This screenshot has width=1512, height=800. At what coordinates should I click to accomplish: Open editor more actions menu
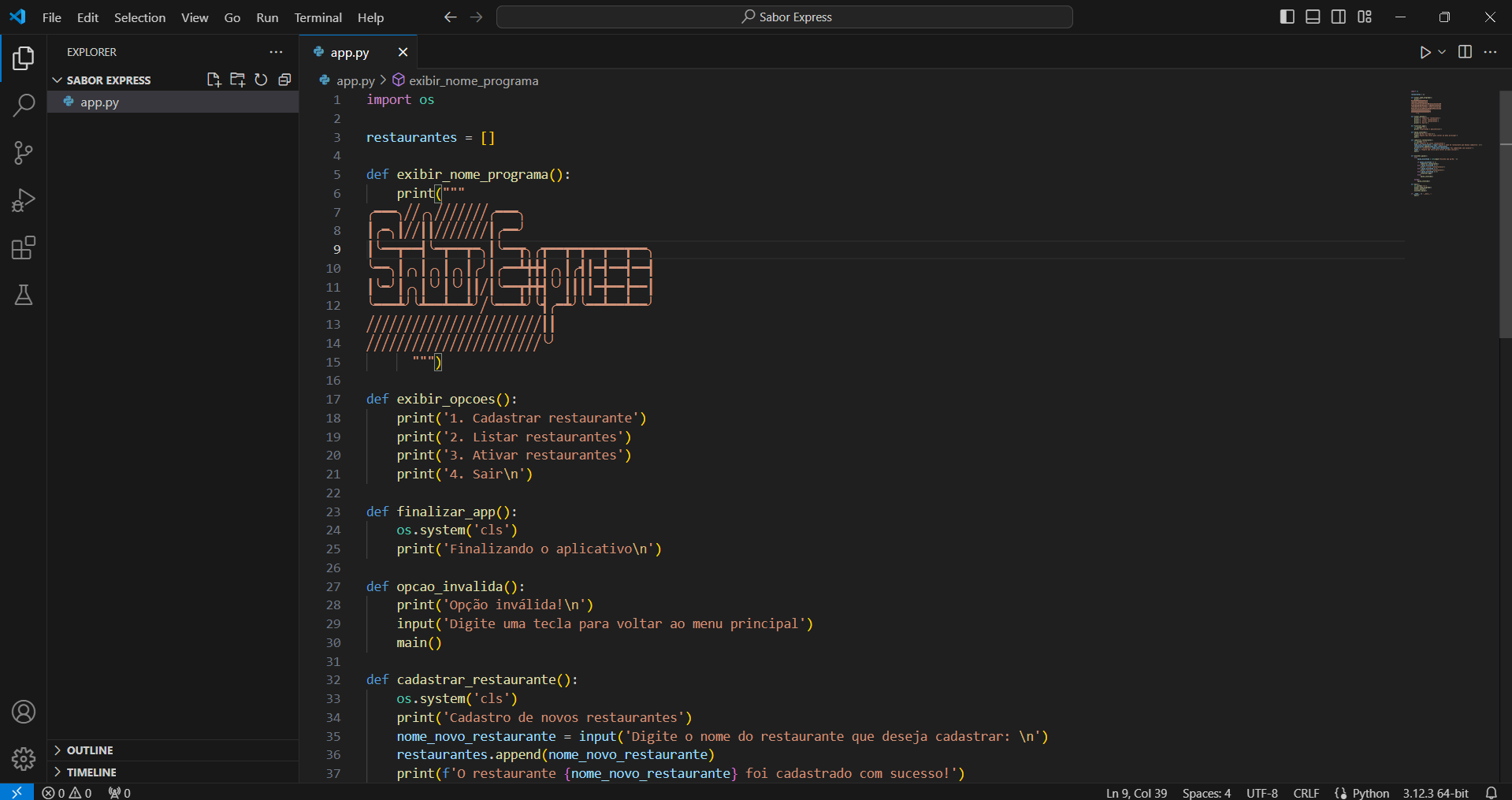click(x=1490, y=52)
